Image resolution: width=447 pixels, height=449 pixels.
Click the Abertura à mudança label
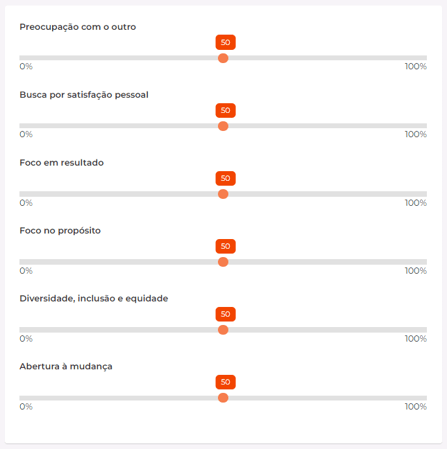(x=66, y=367)
